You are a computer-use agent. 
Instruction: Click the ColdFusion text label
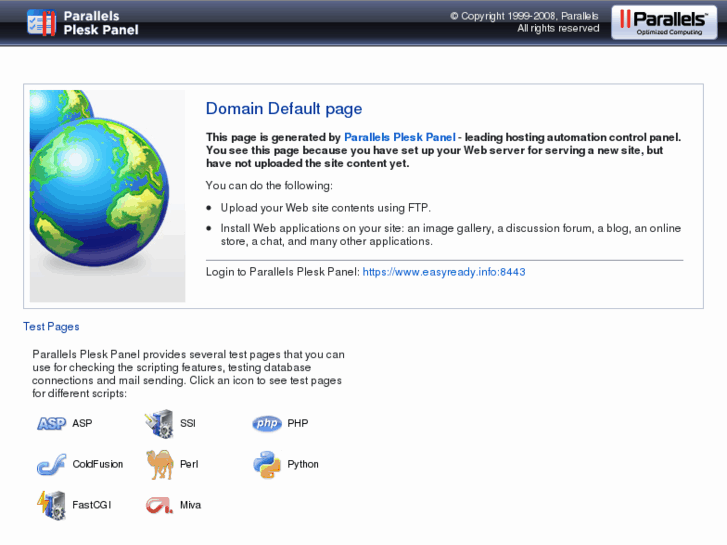97,464
